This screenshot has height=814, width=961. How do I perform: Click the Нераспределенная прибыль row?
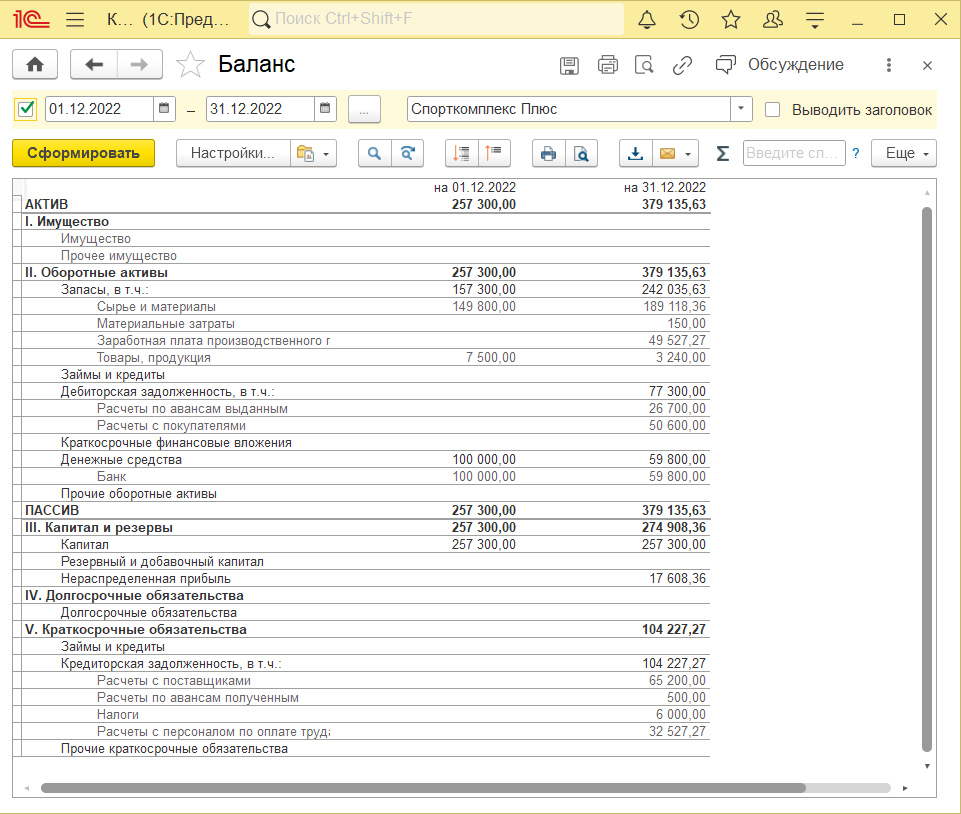tap(366, 579)
